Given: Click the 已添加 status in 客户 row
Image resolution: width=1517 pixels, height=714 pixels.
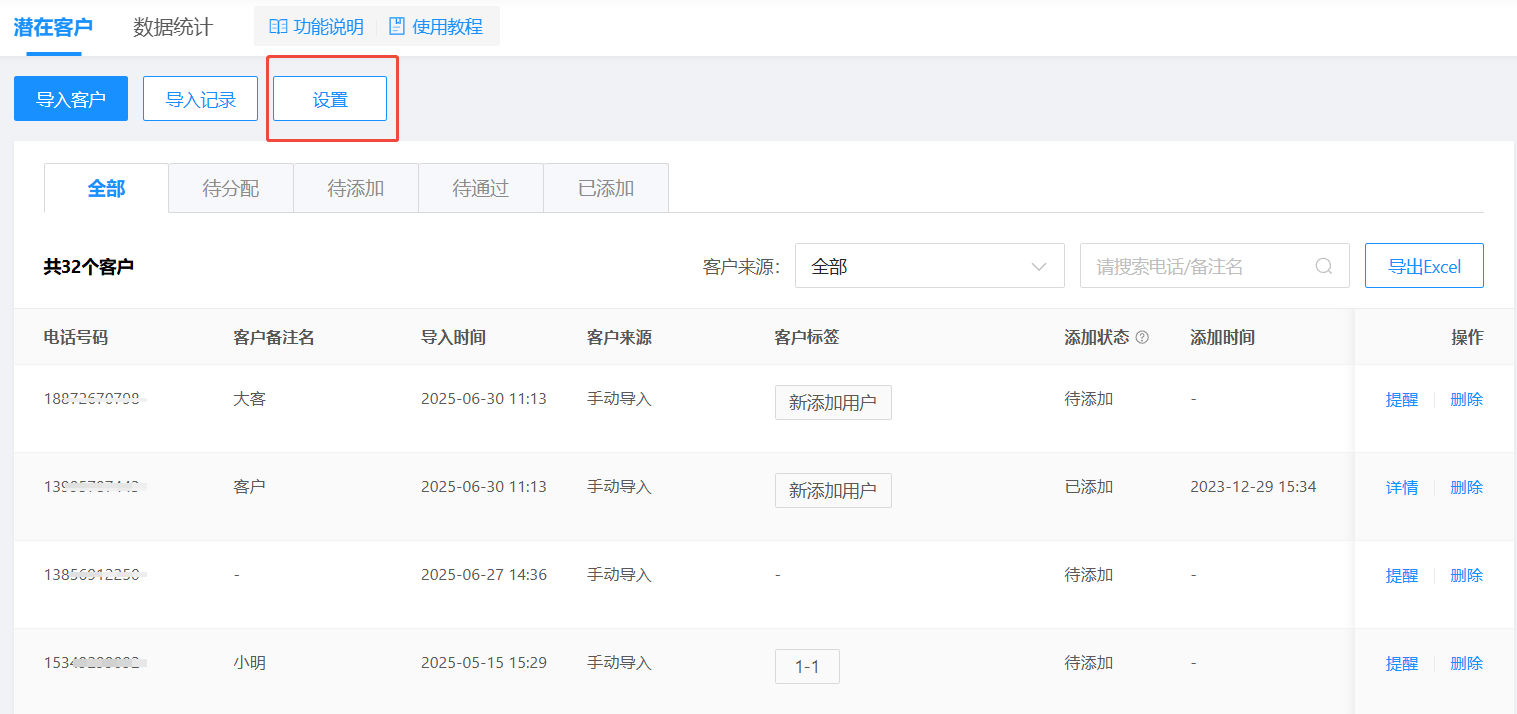Looking at the screenshot, I should click(1089, 487).
